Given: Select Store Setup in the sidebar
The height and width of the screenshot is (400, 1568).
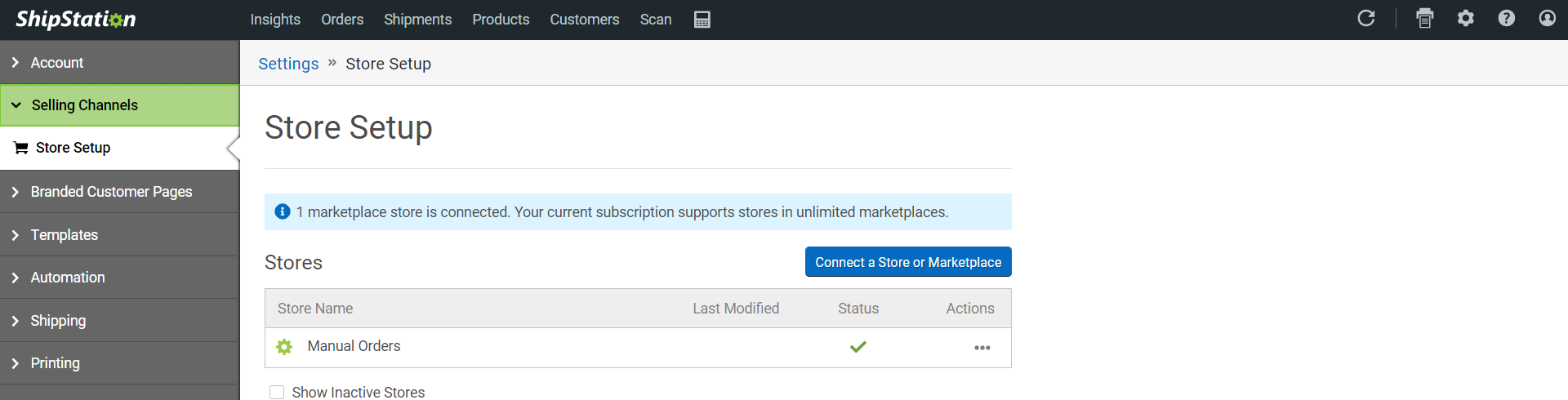Looking at the screenshot, I should tap(73, 148).
